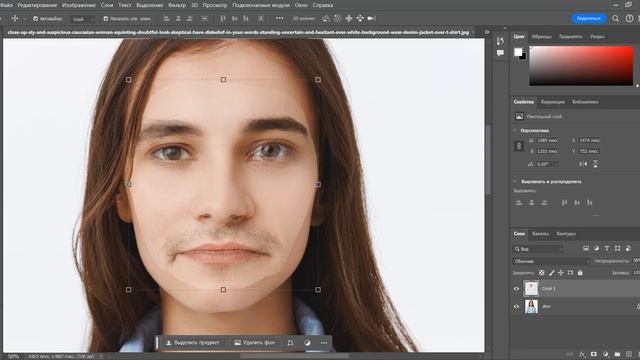Click the top-center transform handle
Viewport: 640px width, 360px height.
(x=223, y=80)
